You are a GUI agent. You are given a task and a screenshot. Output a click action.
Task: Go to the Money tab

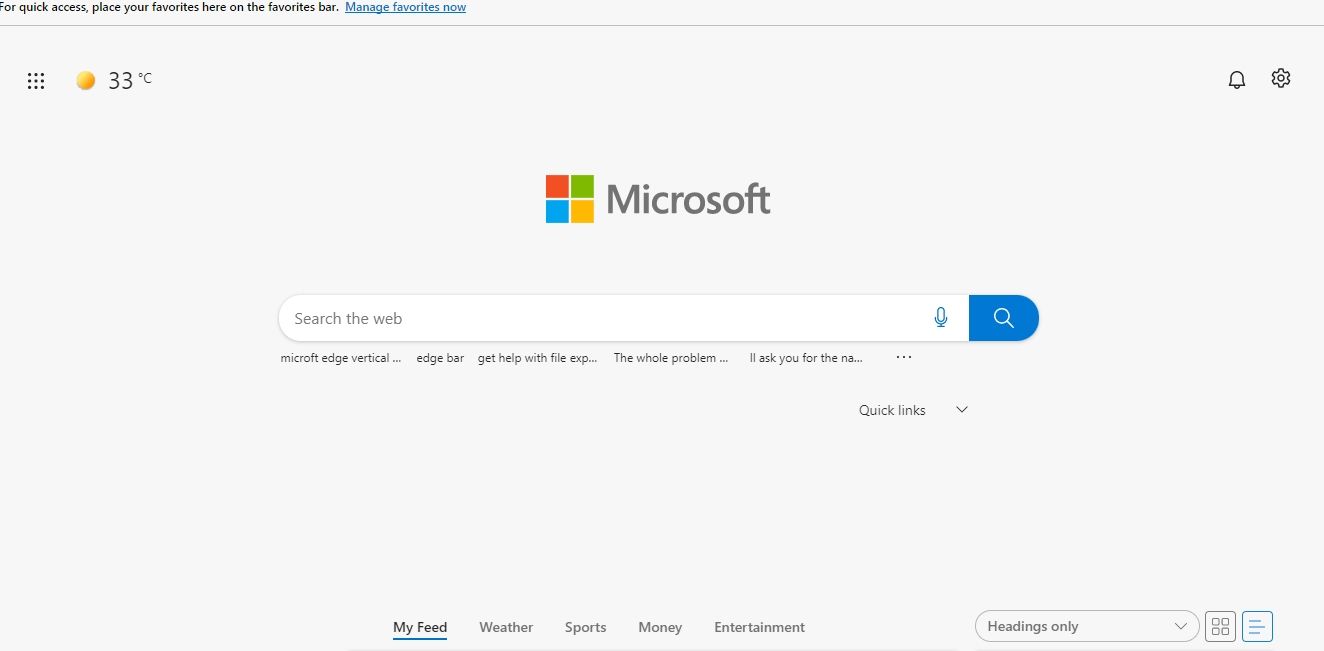(660, 627)
